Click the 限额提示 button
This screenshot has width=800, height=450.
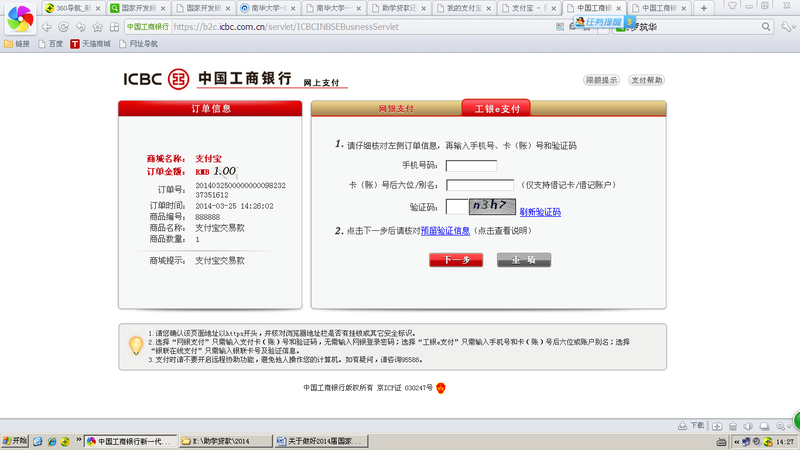[602, 80]
